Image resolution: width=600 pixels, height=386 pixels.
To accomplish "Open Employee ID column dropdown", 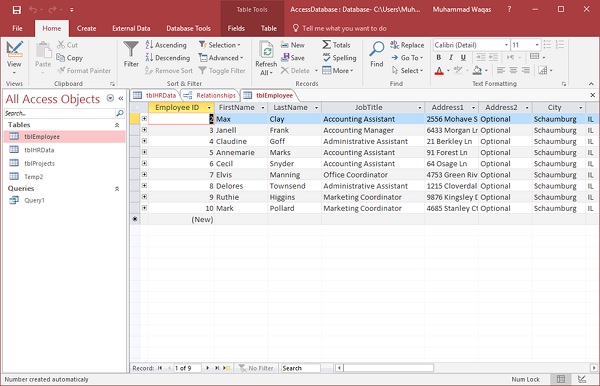I will (209, 108).
